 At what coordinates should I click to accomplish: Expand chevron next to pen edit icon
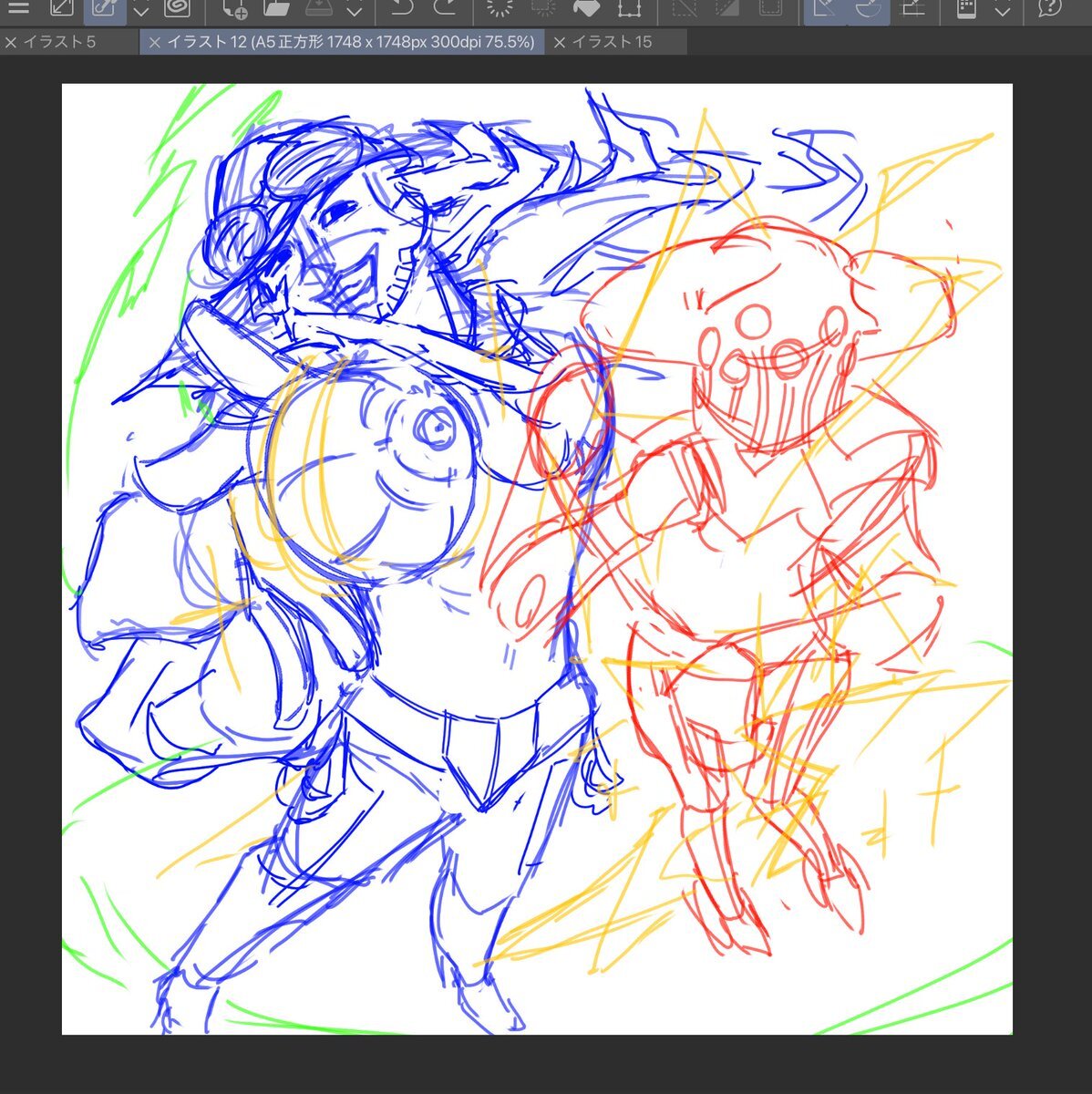(x=141, y=10)
